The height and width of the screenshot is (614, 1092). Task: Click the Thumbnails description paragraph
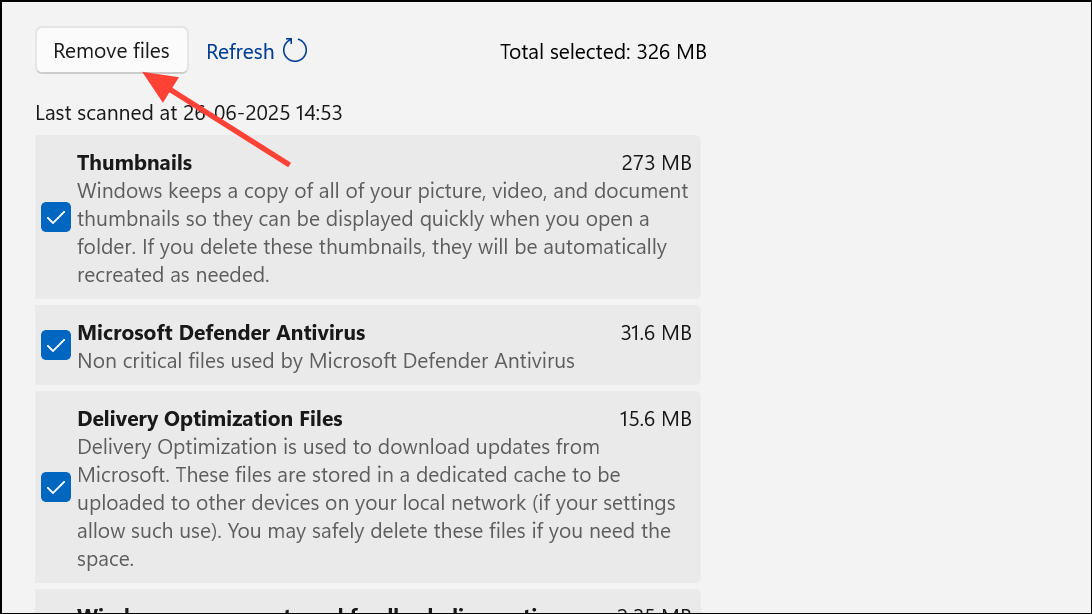[x=382, y=233]
